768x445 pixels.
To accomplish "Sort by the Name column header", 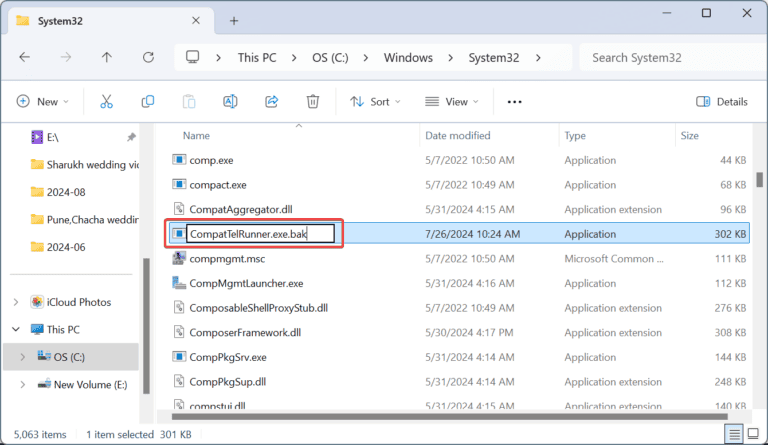I will click(x=196, y=136).
